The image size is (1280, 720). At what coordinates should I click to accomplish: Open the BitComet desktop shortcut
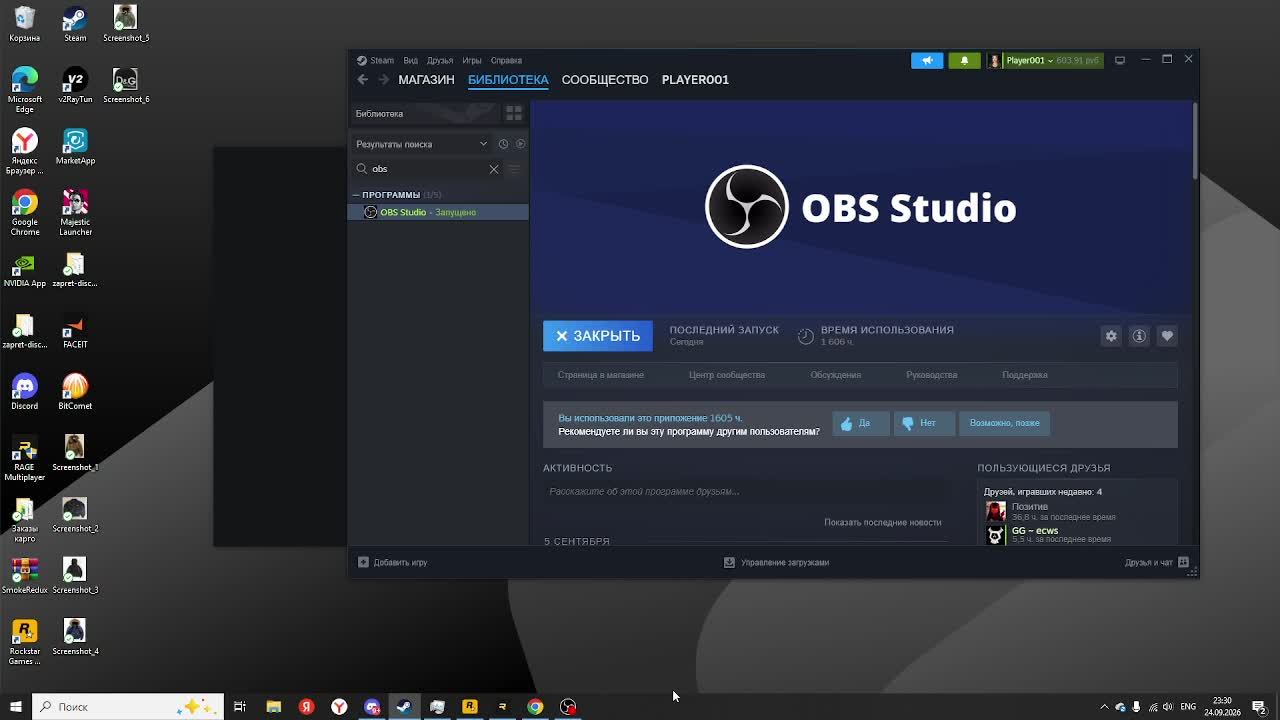[75, 392]
